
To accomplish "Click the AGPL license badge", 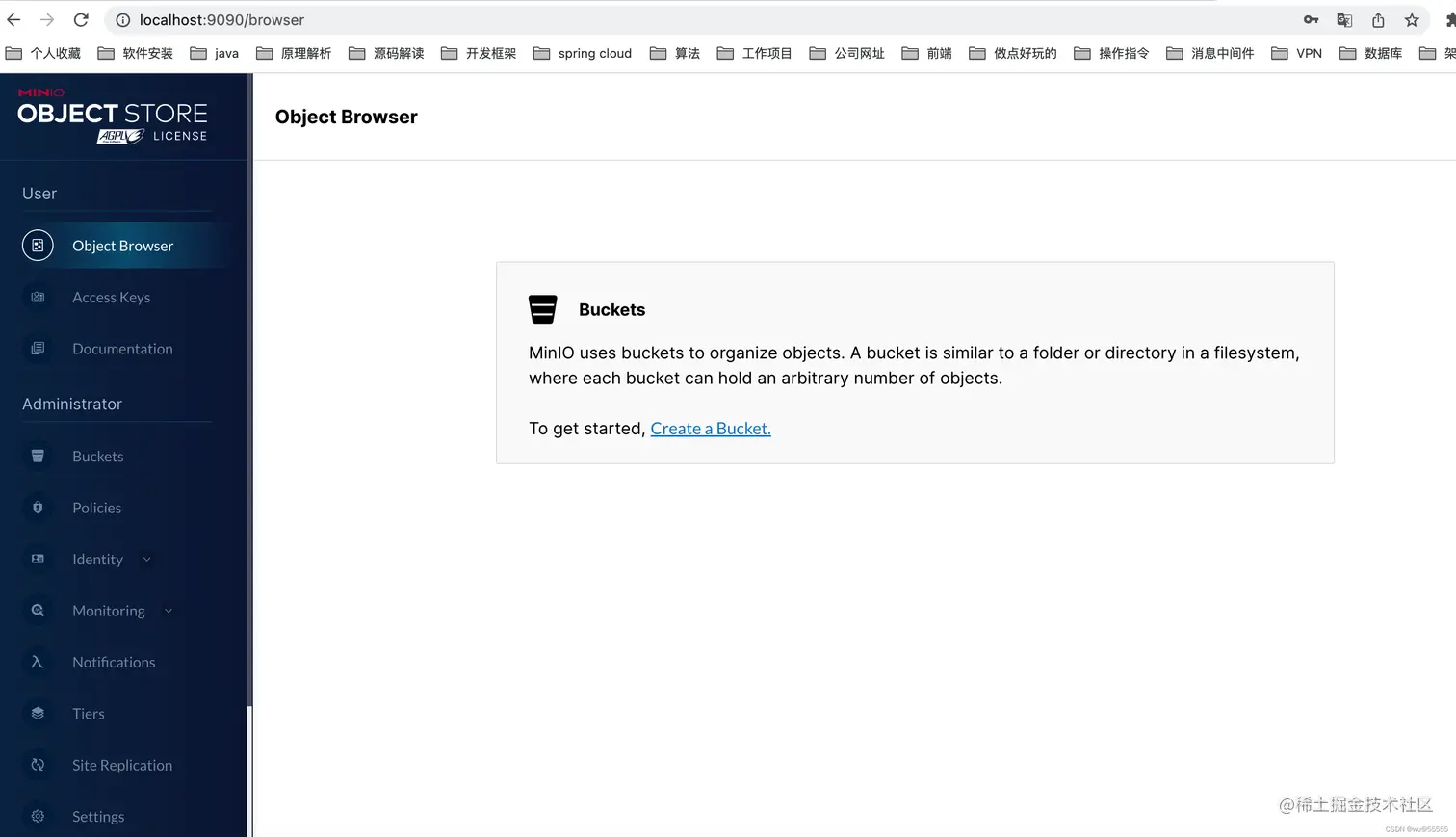I will point(120,137).
